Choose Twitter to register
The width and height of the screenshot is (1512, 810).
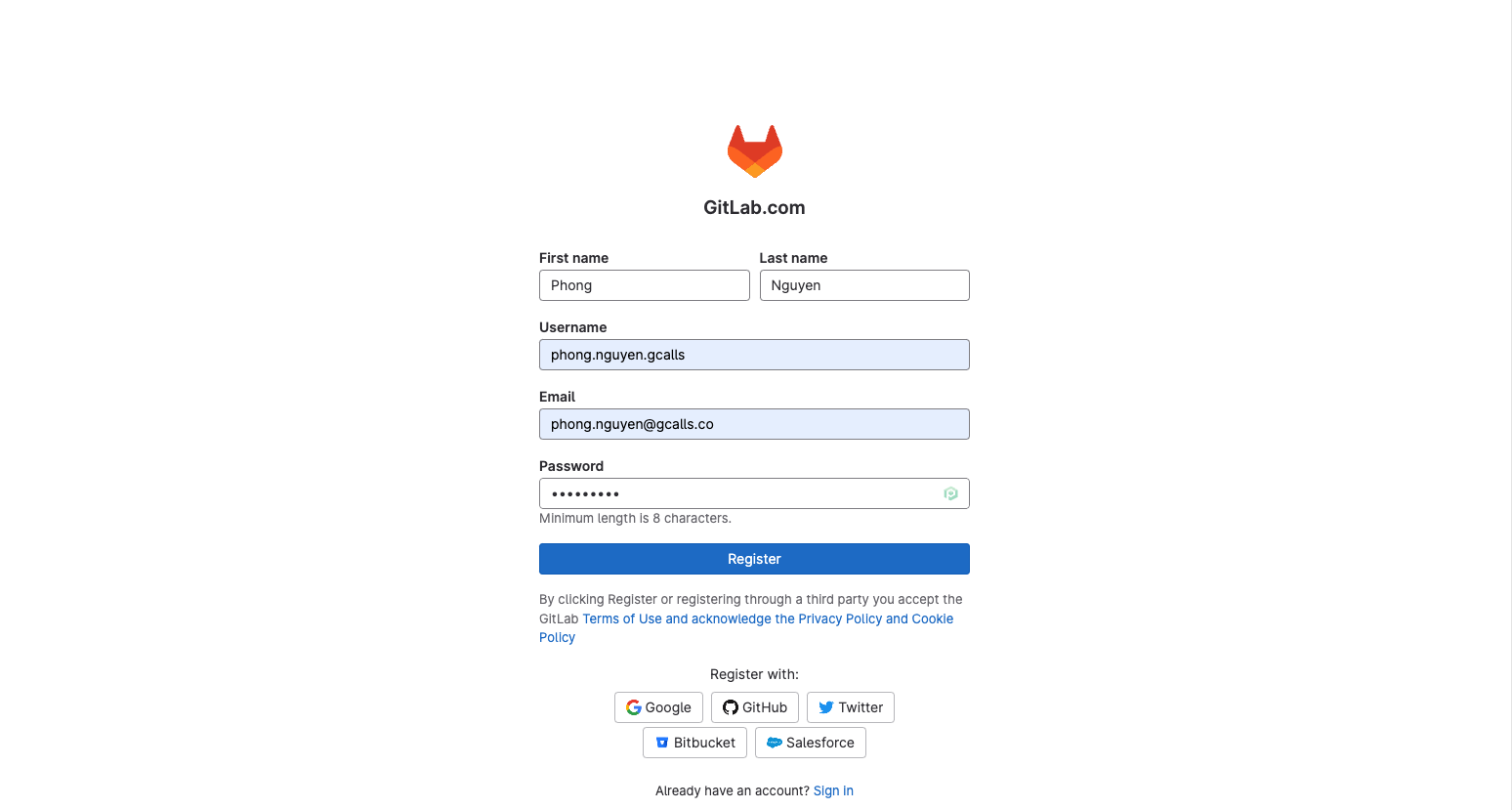click(850, 707)
